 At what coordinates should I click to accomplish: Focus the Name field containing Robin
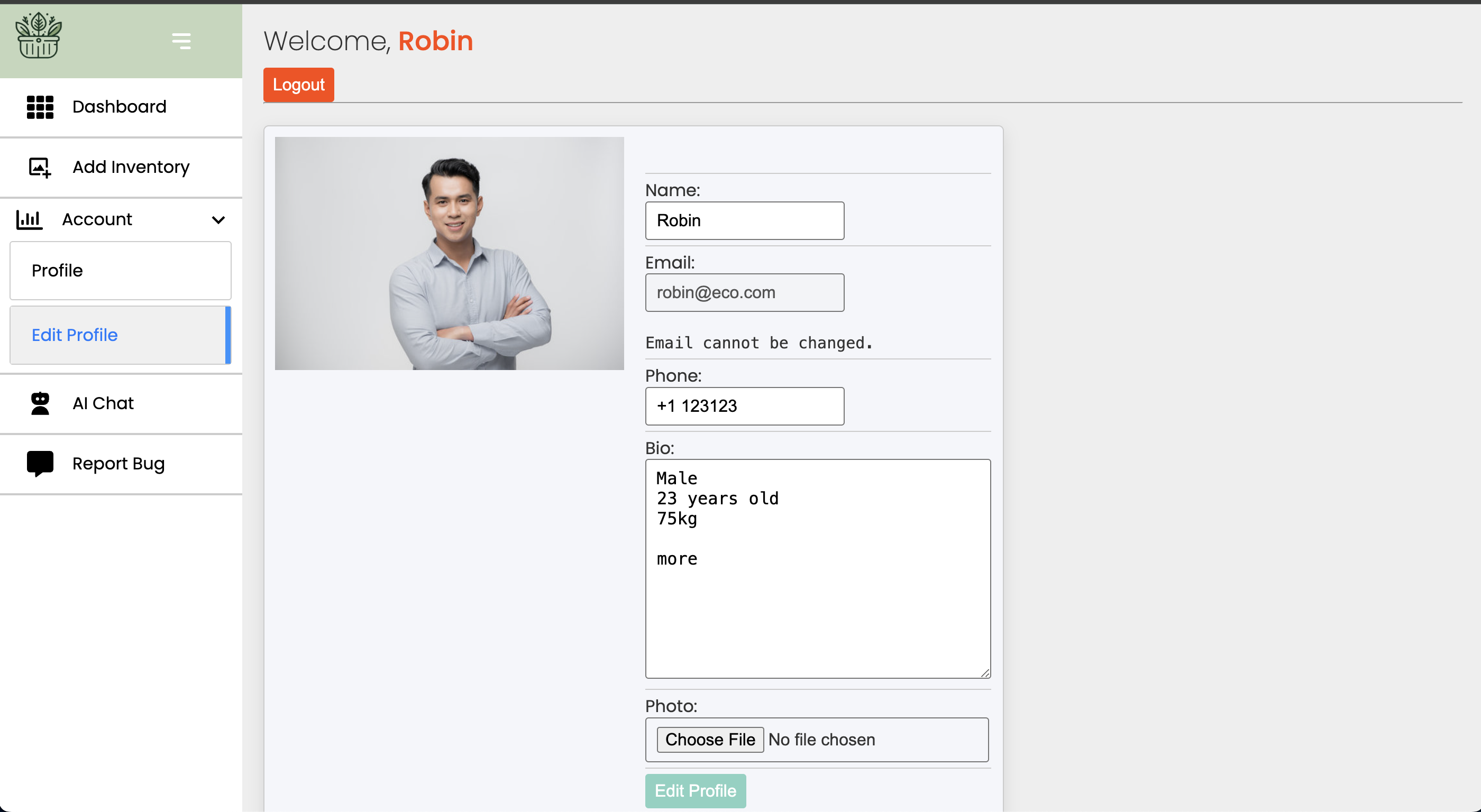744,220
